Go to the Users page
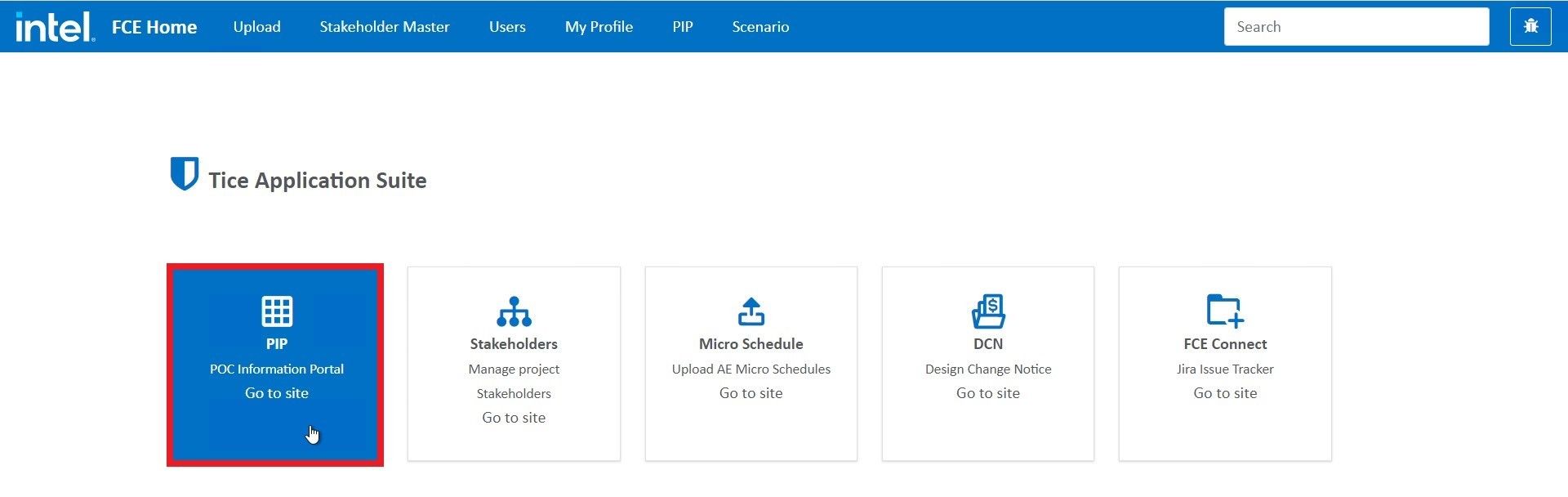 click(507, 27)
